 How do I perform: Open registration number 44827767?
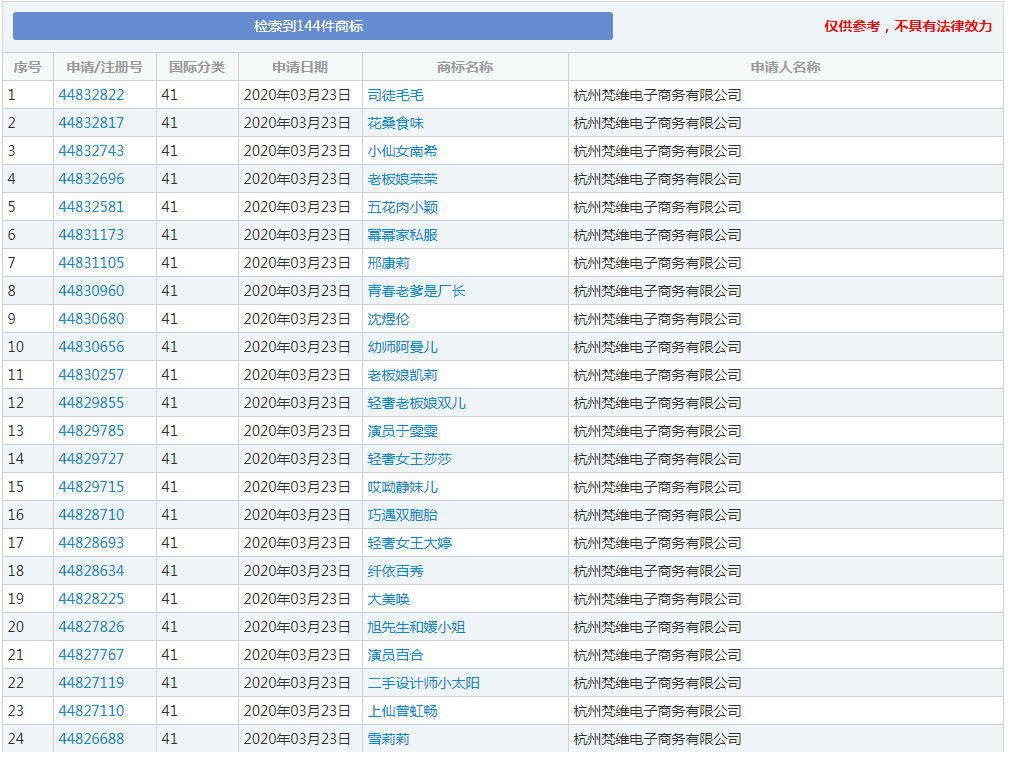point(91,655)
